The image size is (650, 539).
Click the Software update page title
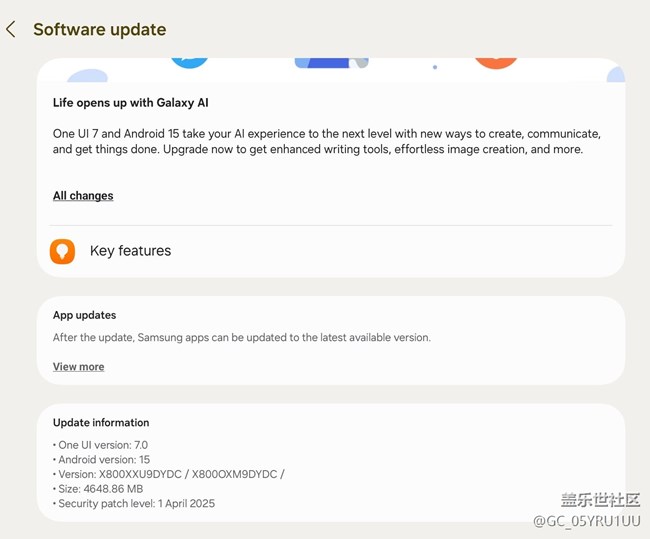100,30
